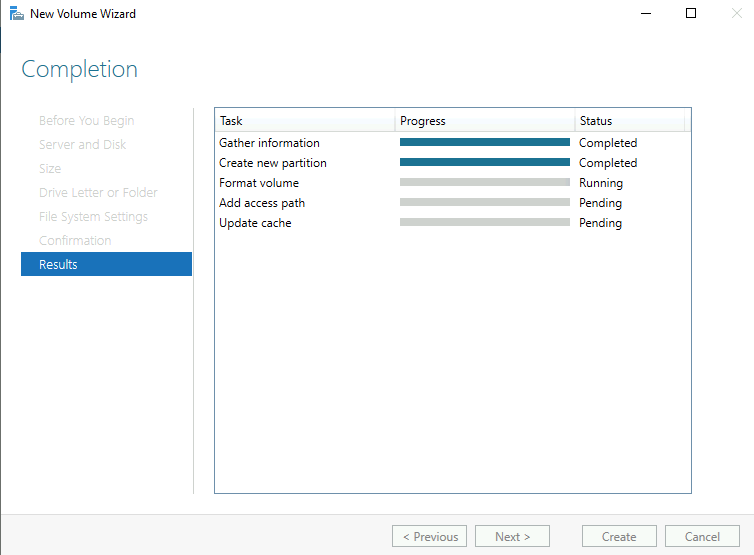Screen dimensions: 754x555
Task: Minimize the New Volume Wizard window
Action: pyautogui.click(x=646, y=13)
